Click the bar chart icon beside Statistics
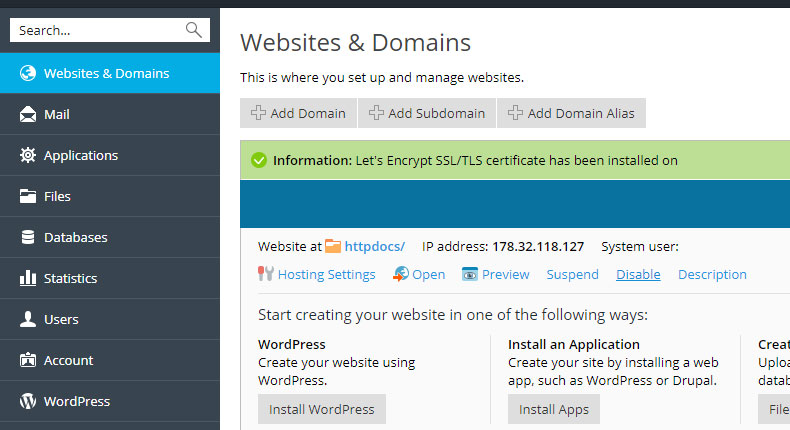Image resolution: width=790 pixels, height=430 pixels. pos(28,278)
